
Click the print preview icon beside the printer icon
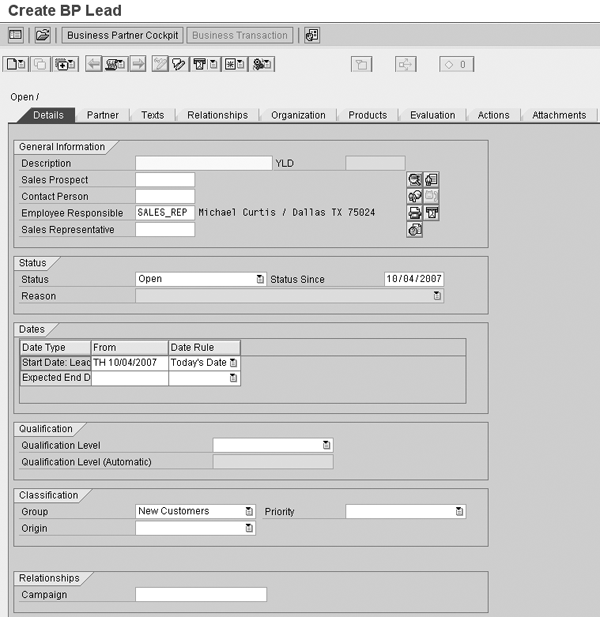pos(431,213)
